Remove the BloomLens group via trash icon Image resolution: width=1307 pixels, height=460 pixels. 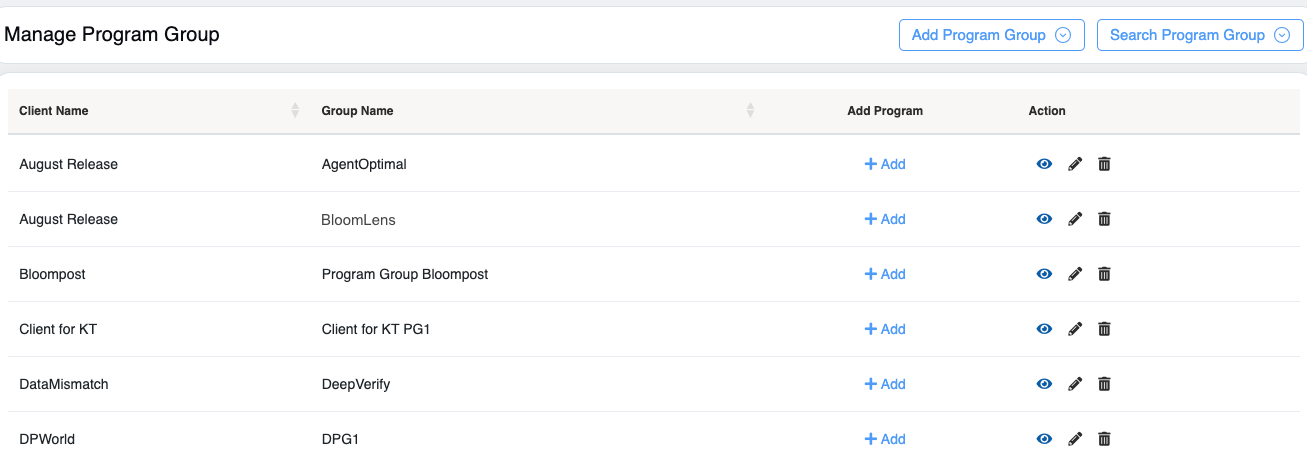(x=1104, y=219)
